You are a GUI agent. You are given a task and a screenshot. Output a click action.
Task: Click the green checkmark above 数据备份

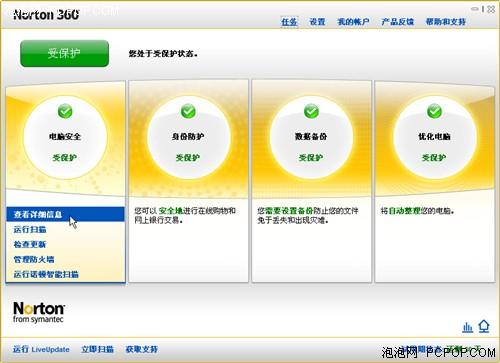point(311,111)
